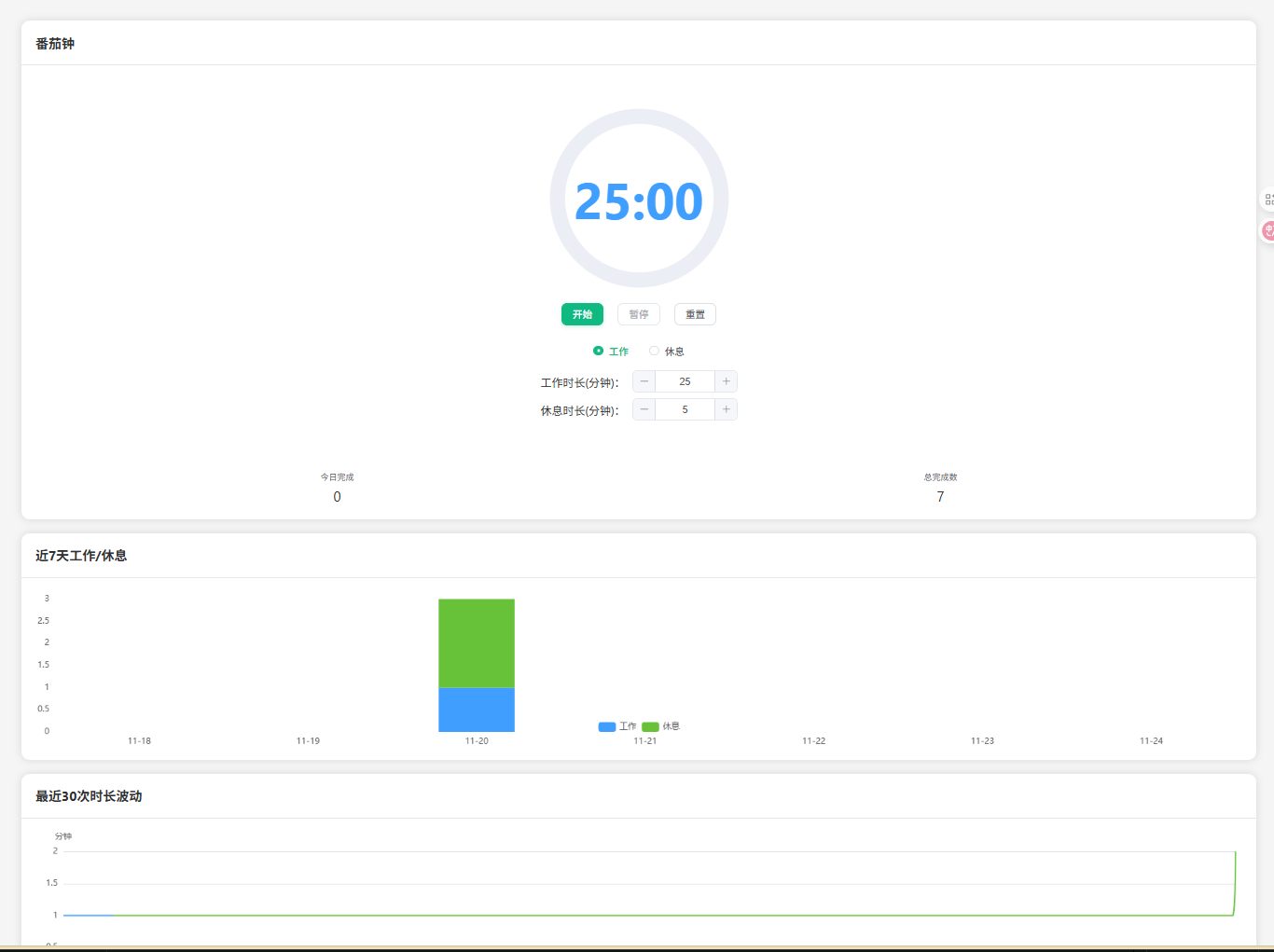Click the 11-22 axis date label
The image size is (1274, 952).
click(x=814, y=741)
